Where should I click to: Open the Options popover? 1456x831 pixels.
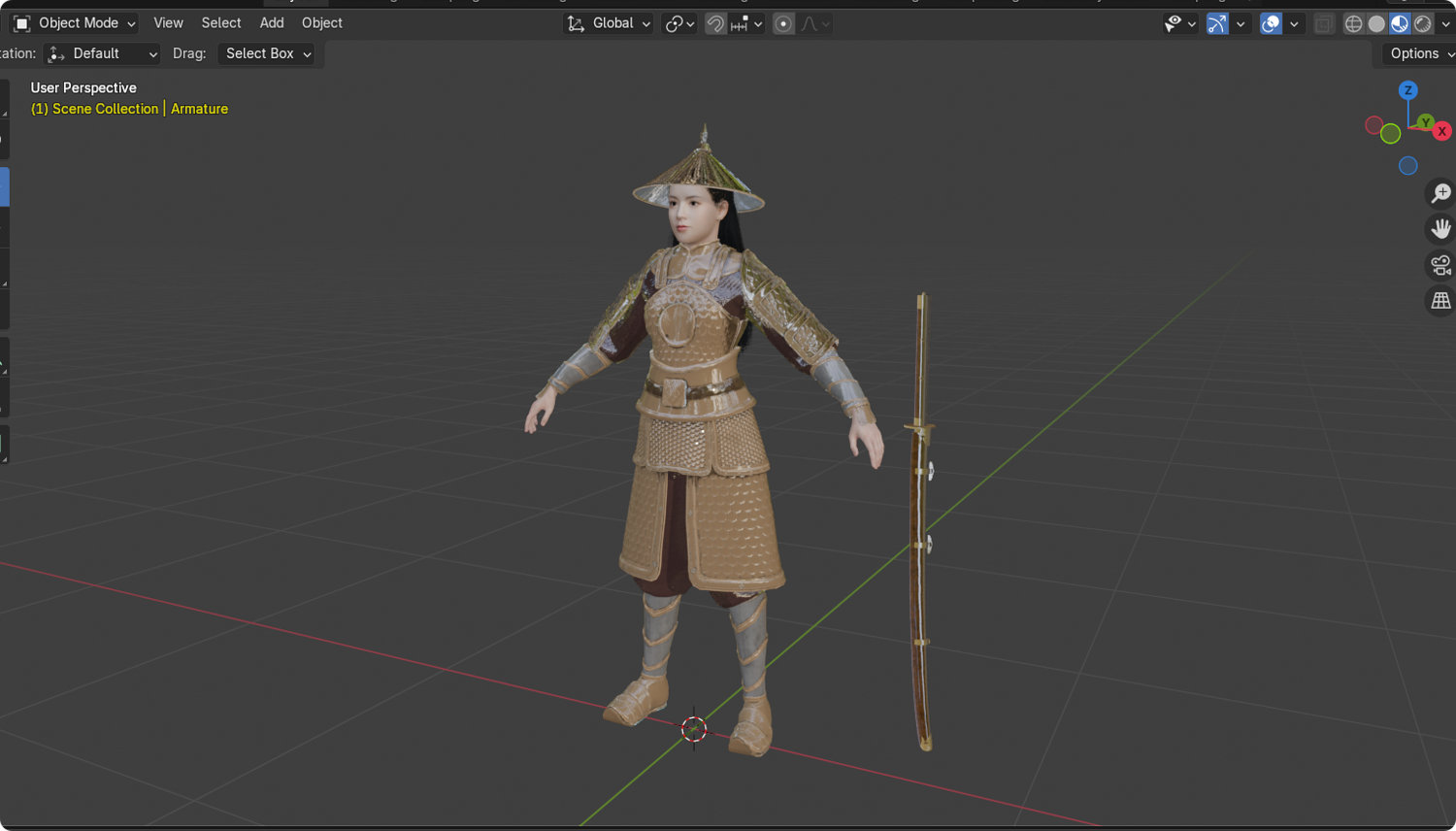(1420, 54)
